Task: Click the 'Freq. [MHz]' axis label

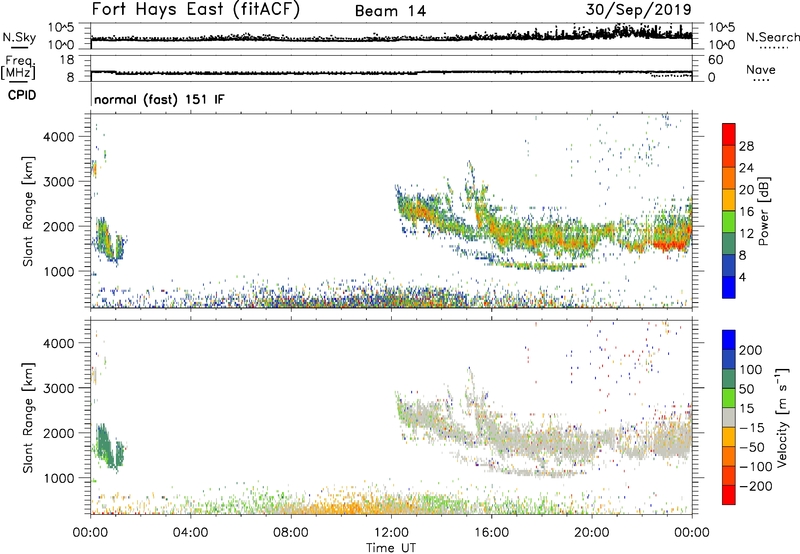Action: tap(18, 67)
